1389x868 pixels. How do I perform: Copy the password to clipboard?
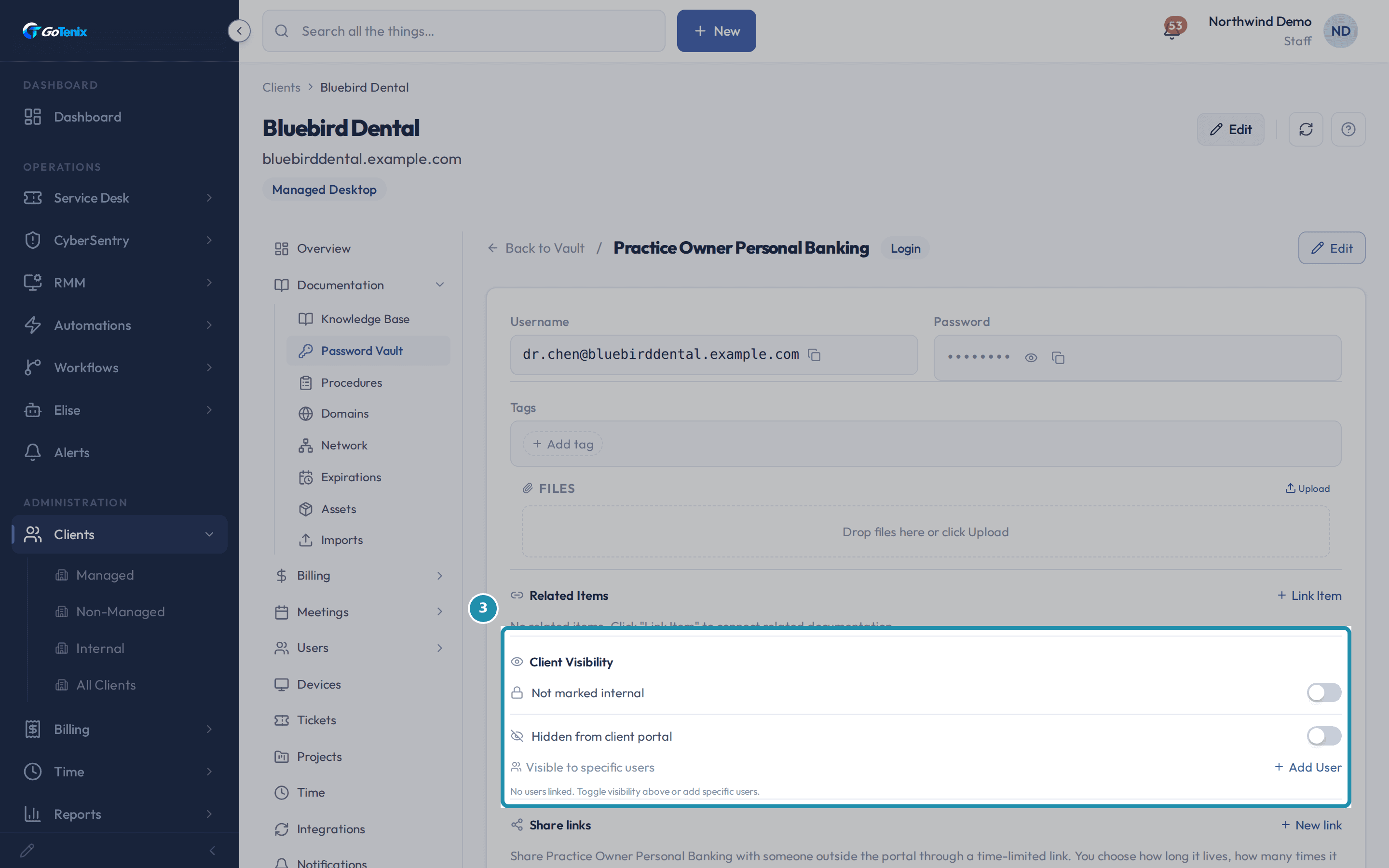(1058, 358)
